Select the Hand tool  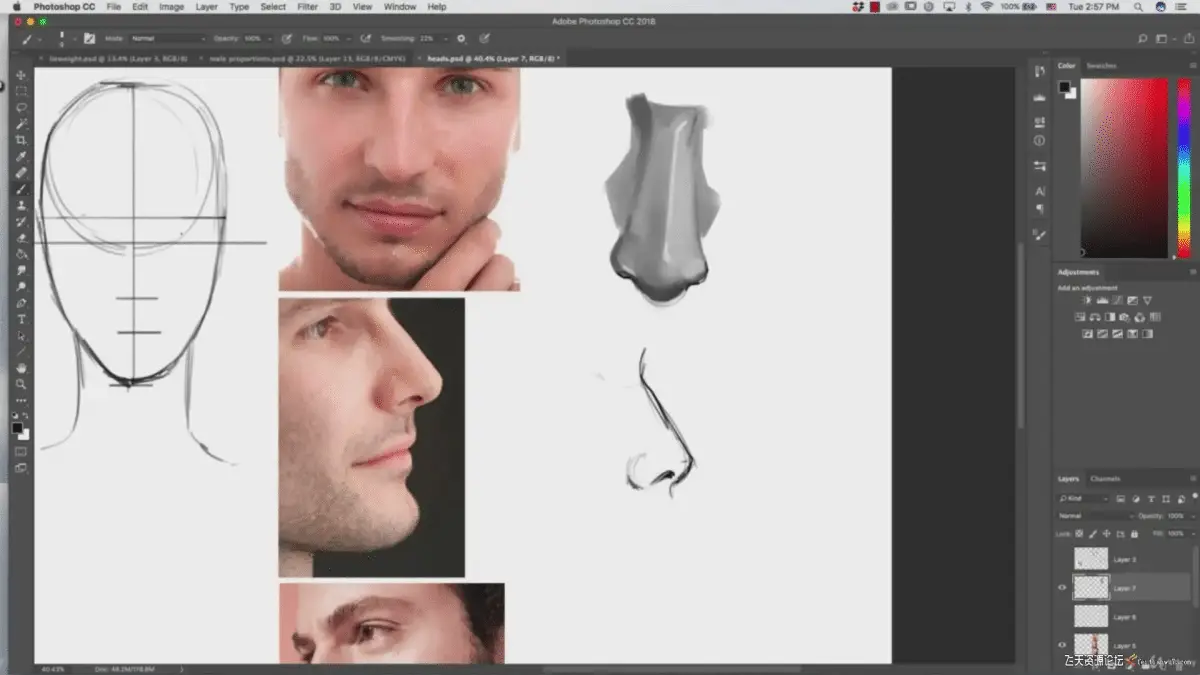(21, 368)
